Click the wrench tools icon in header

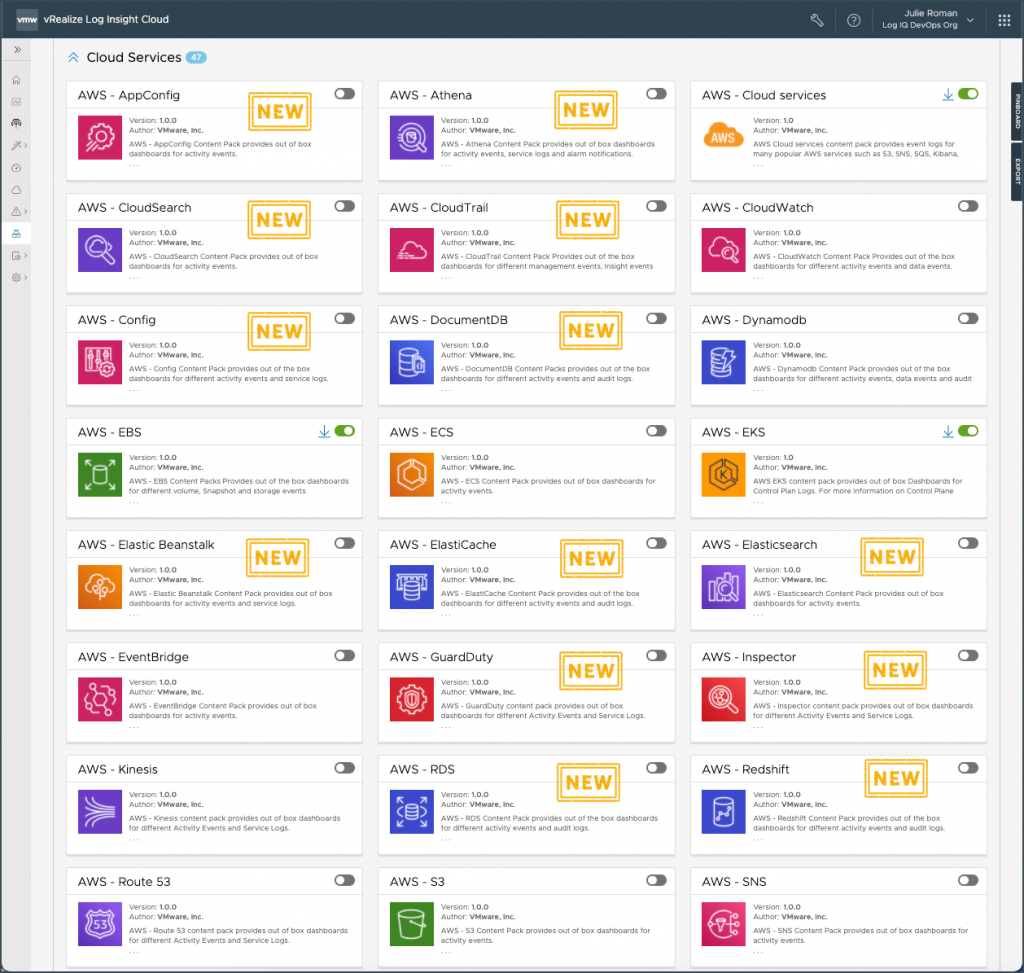pyautogui.click(x=816, y=20)
